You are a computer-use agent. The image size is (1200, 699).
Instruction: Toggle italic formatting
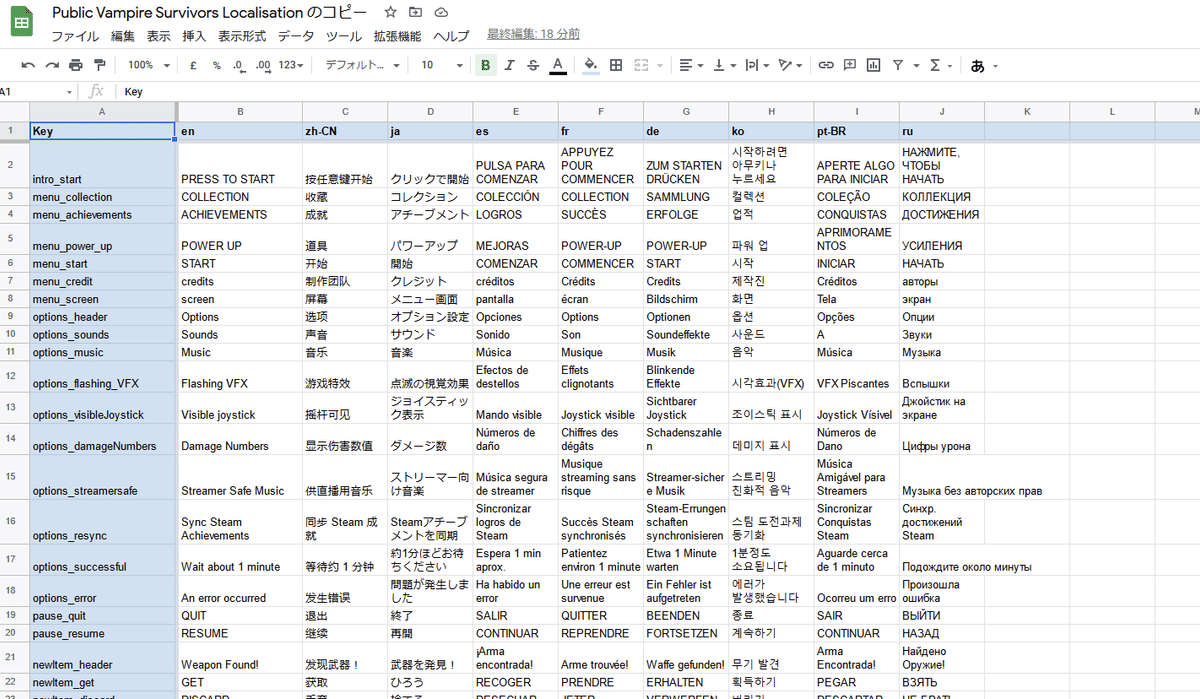[509, 65]
